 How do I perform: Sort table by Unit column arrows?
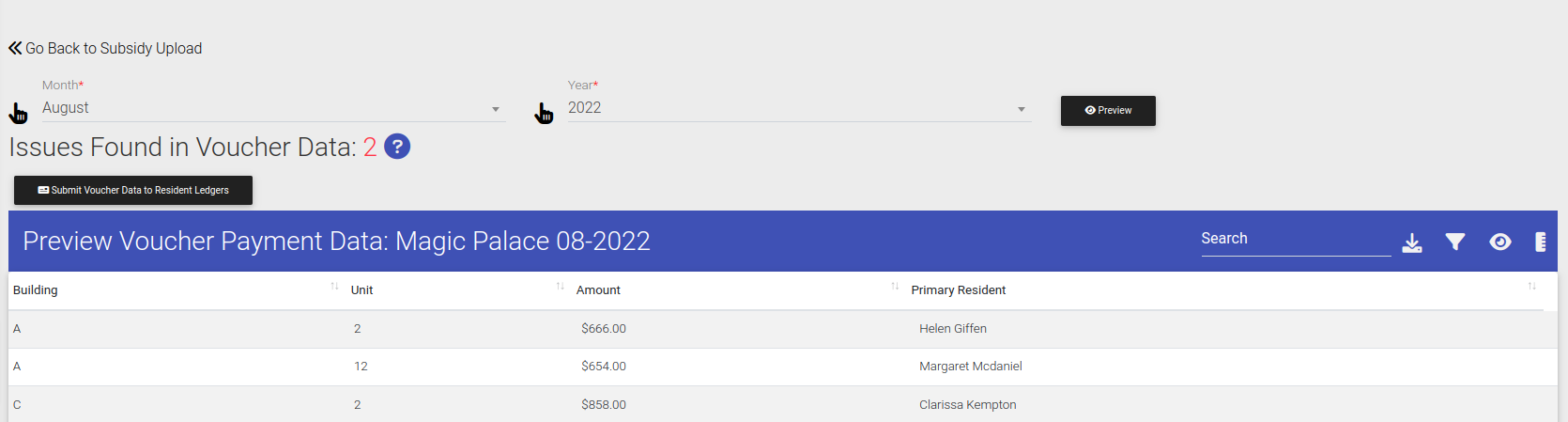(x=560, y=287)
